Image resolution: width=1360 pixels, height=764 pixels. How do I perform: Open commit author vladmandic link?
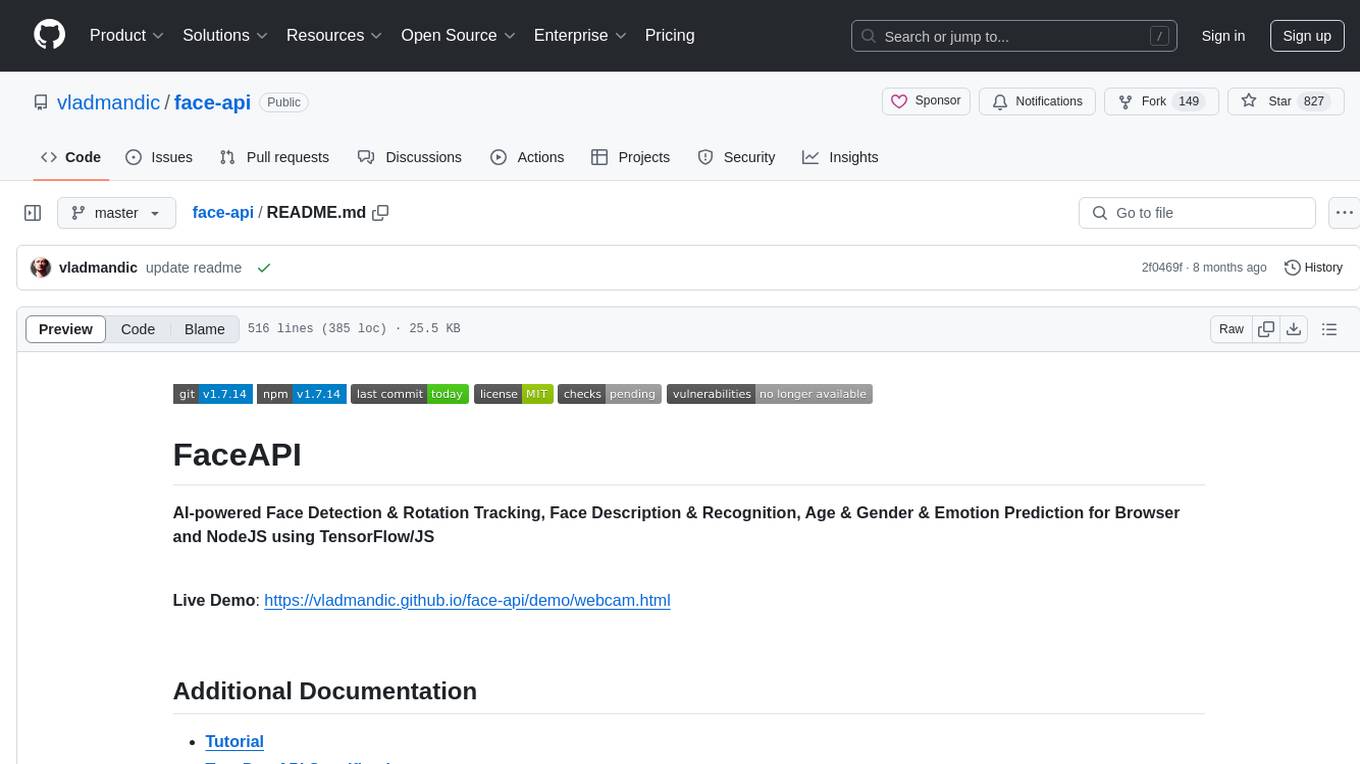(98, 268)
